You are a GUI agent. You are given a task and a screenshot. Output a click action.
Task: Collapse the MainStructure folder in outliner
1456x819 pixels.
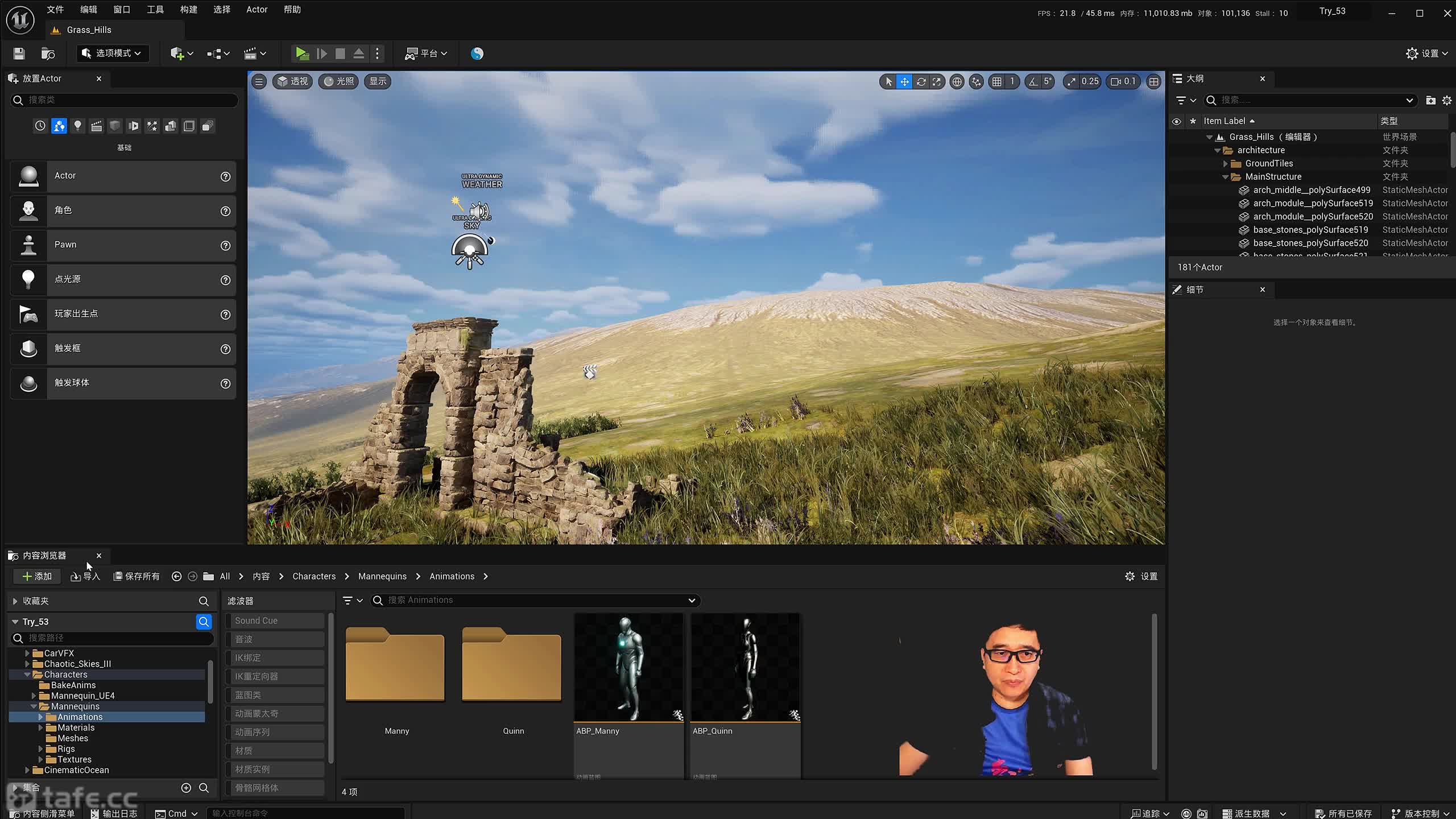point(1225,177)
